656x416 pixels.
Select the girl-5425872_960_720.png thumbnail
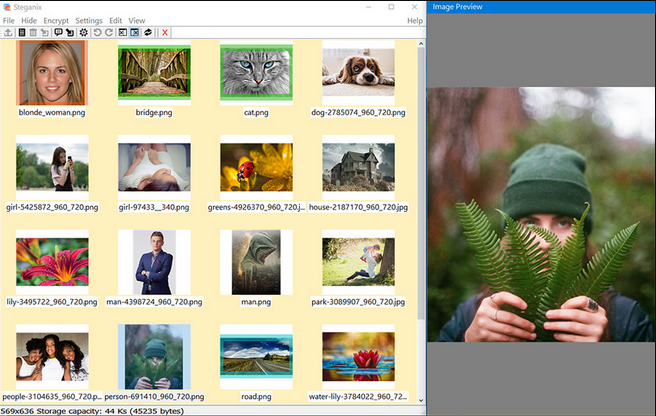point(52,167)
